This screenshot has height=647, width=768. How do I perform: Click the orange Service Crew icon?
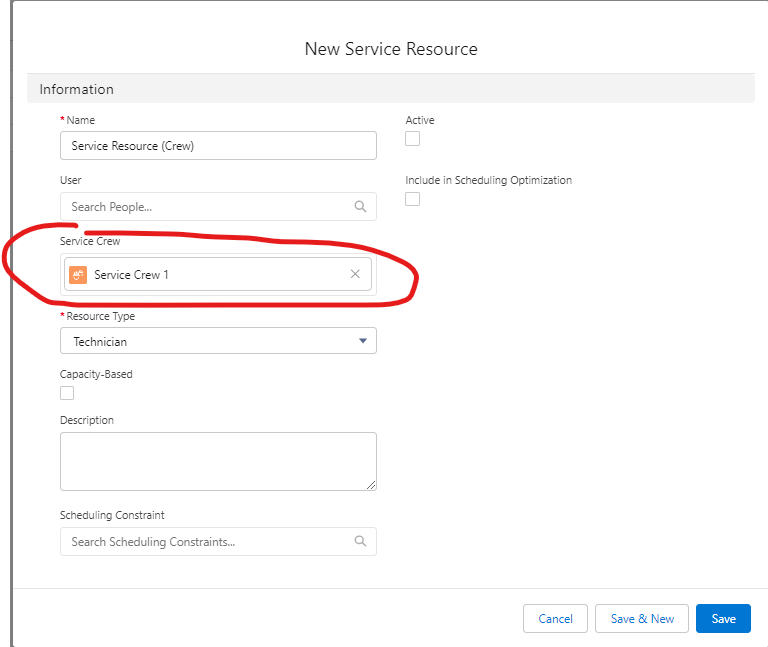78,274
